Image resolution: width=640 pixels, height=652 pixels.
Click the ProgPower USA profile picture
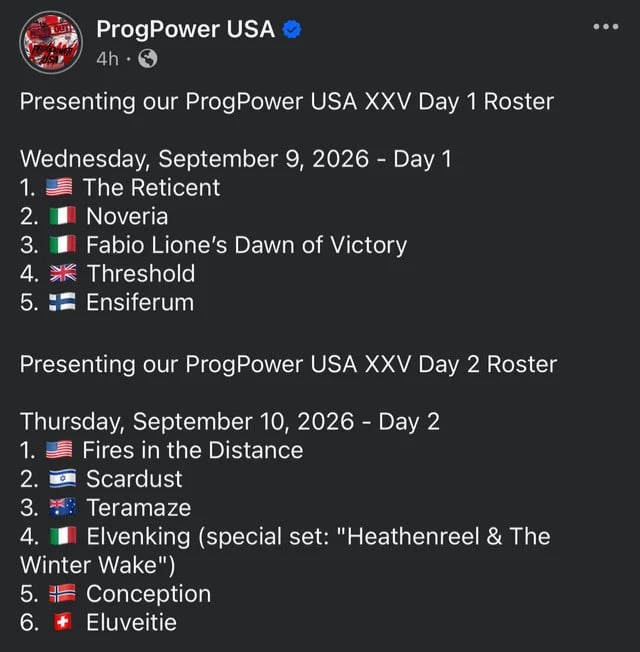51,42
